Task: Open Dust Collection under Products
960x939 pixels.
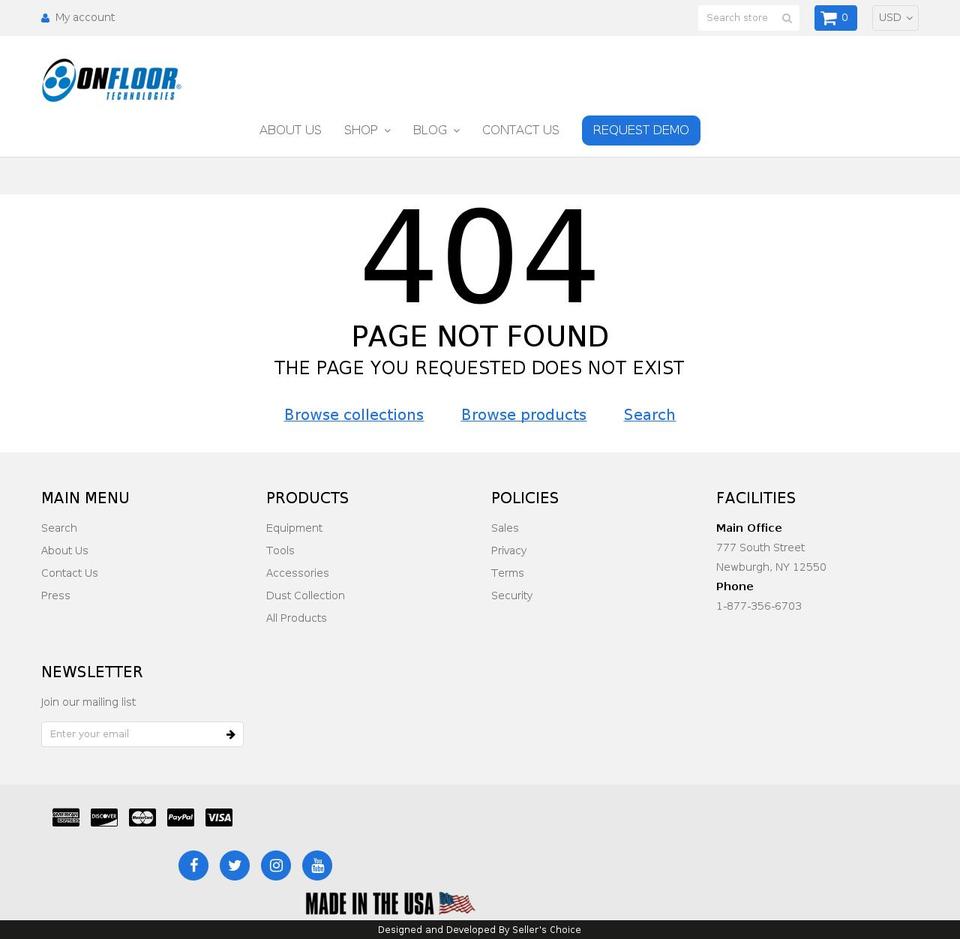Action: pos(305,596)
